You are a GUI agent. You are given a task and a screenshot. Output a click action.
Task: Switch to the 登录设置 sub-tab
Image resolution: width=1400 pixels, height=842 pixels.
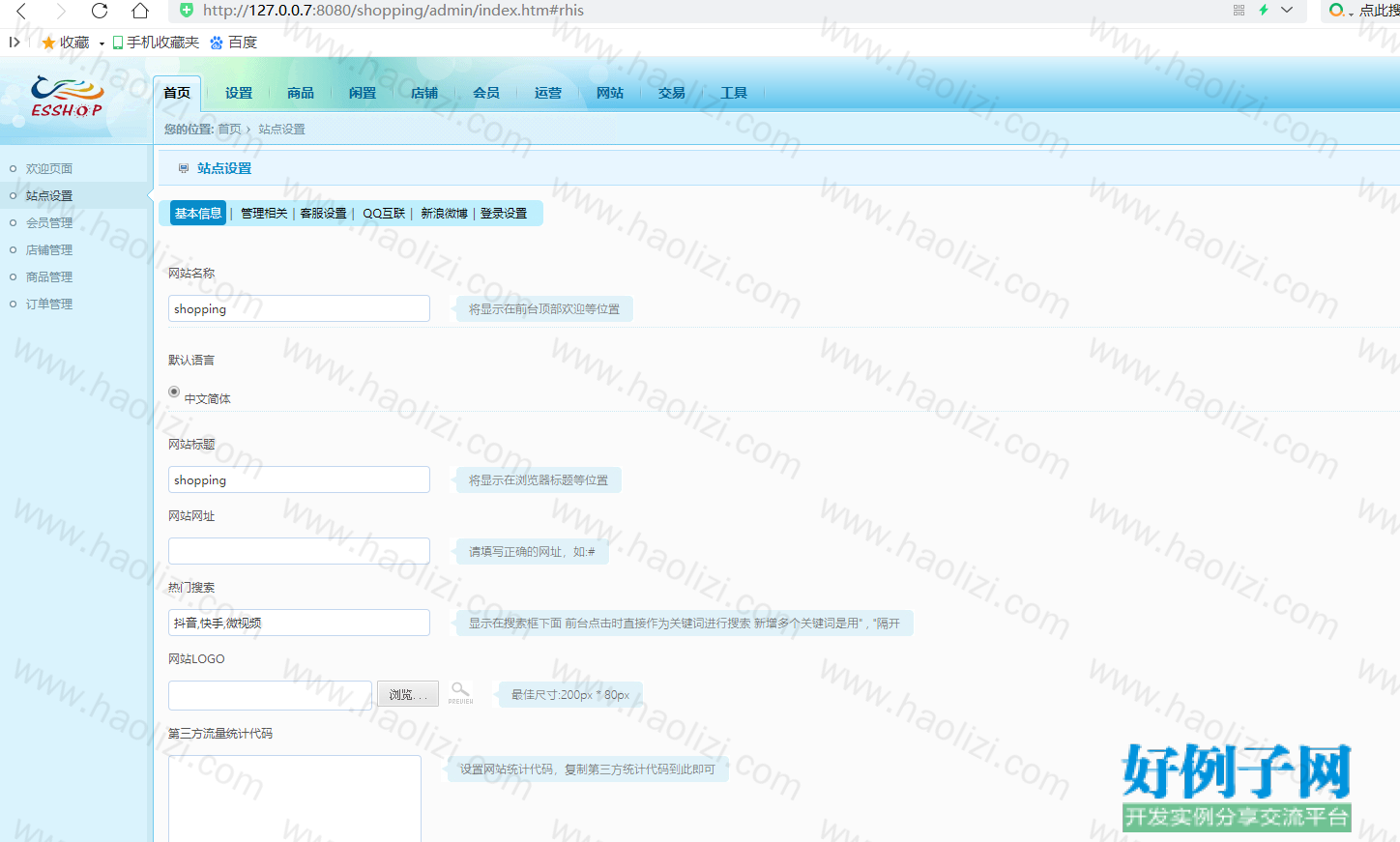pyautogui.click(x=504, y=214)
